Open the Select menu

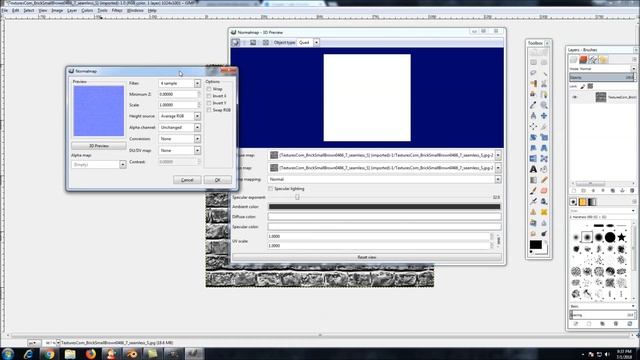point(29,10)
